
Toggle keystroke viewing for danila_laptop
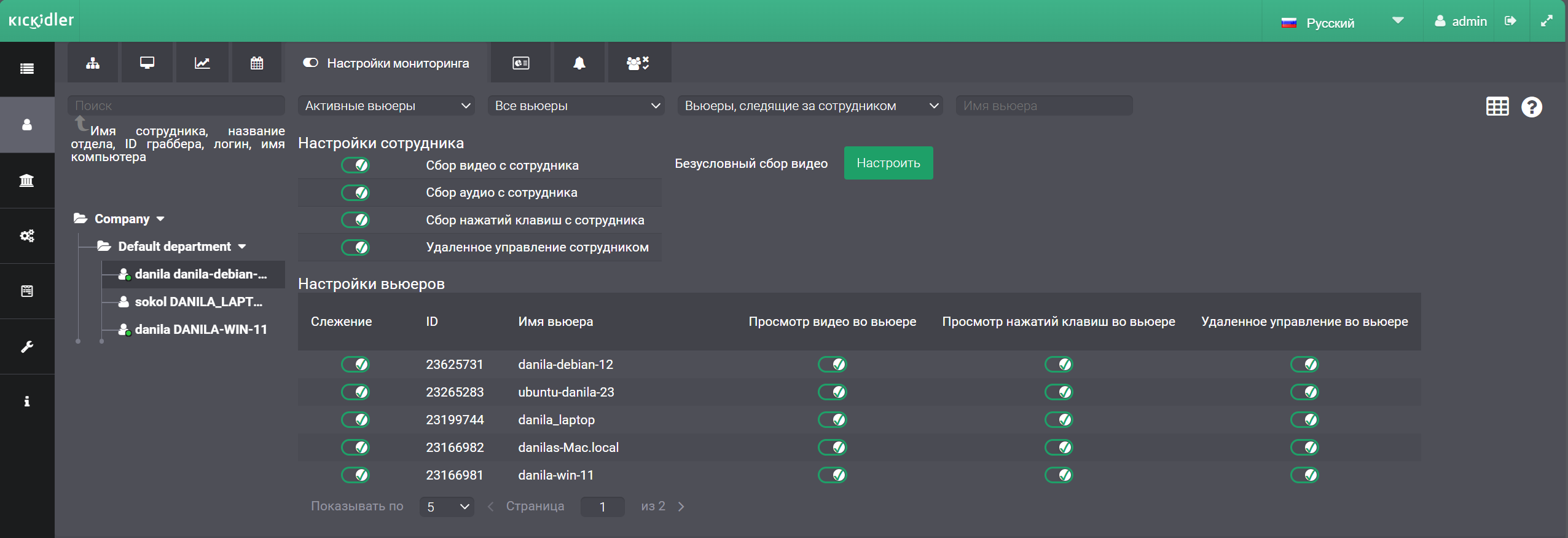(x=1059, y=419)
